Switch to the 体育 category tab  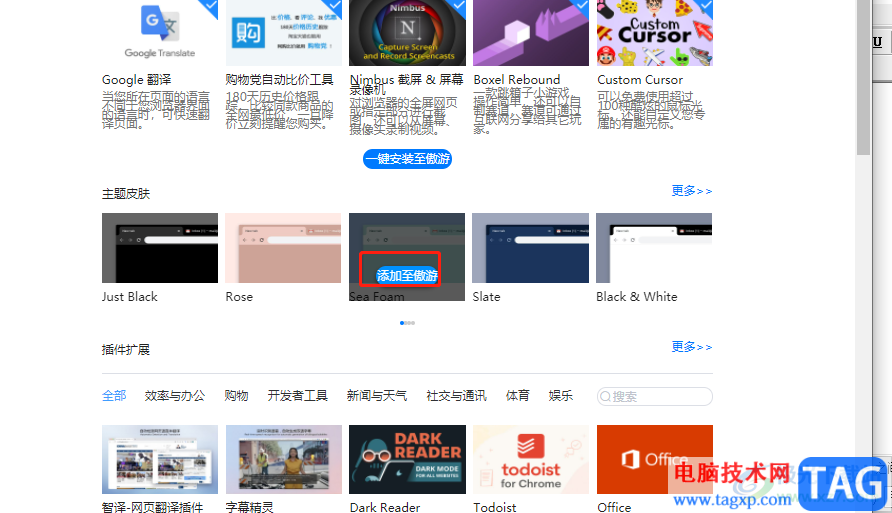518,396
